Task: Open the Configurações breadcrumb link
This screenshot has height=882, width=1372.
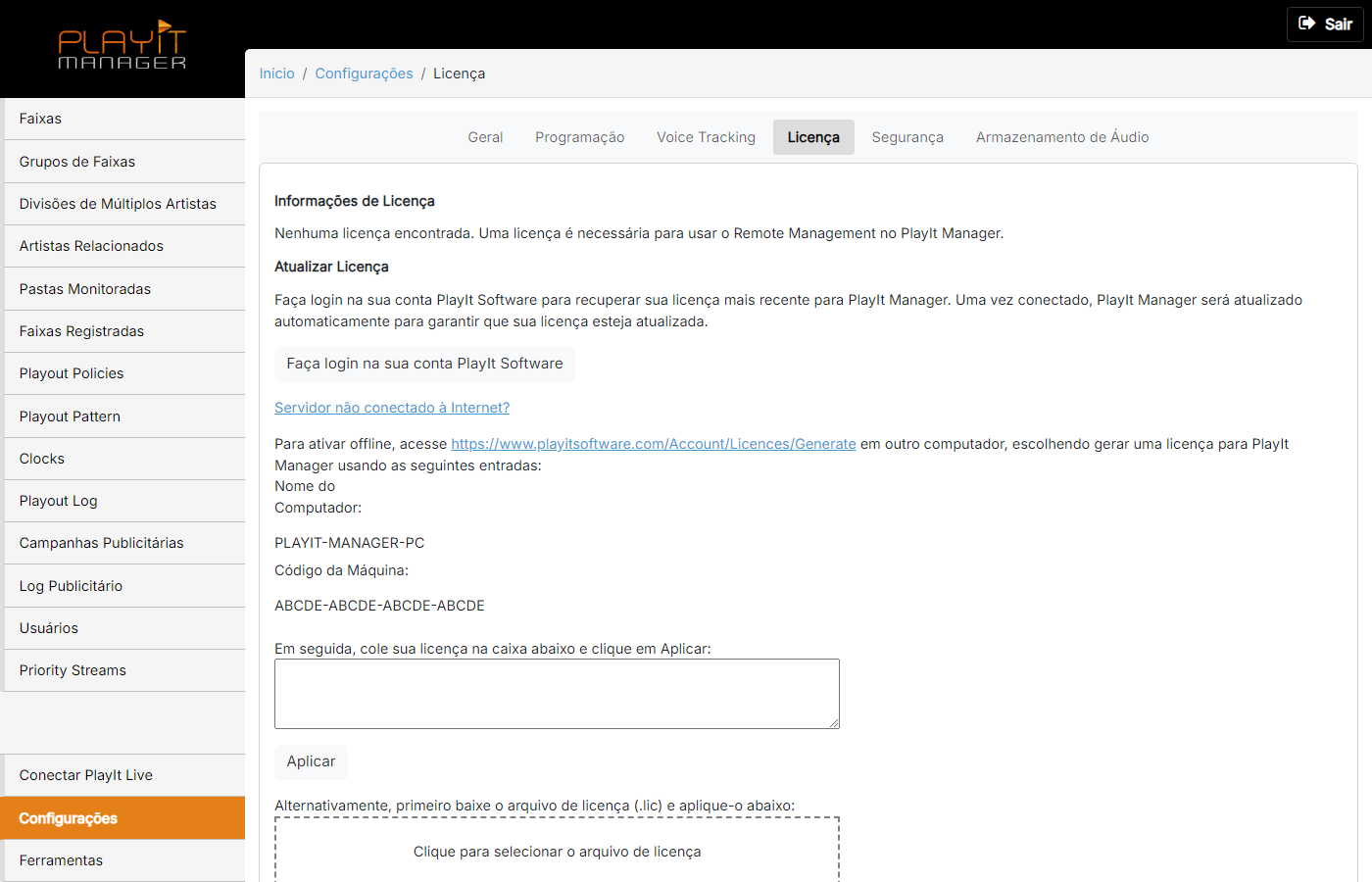Action: coord(364,73)
